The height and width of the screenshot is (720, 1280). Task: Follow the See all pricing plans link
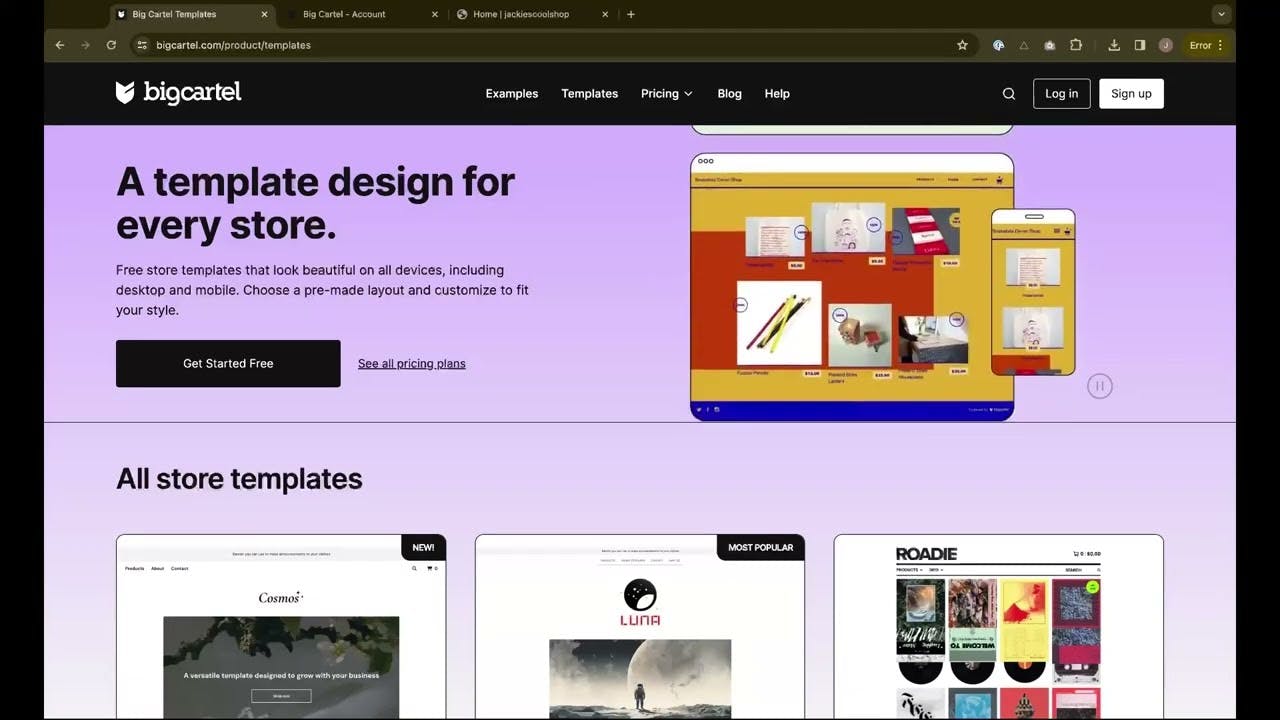(x=411, y=364)
